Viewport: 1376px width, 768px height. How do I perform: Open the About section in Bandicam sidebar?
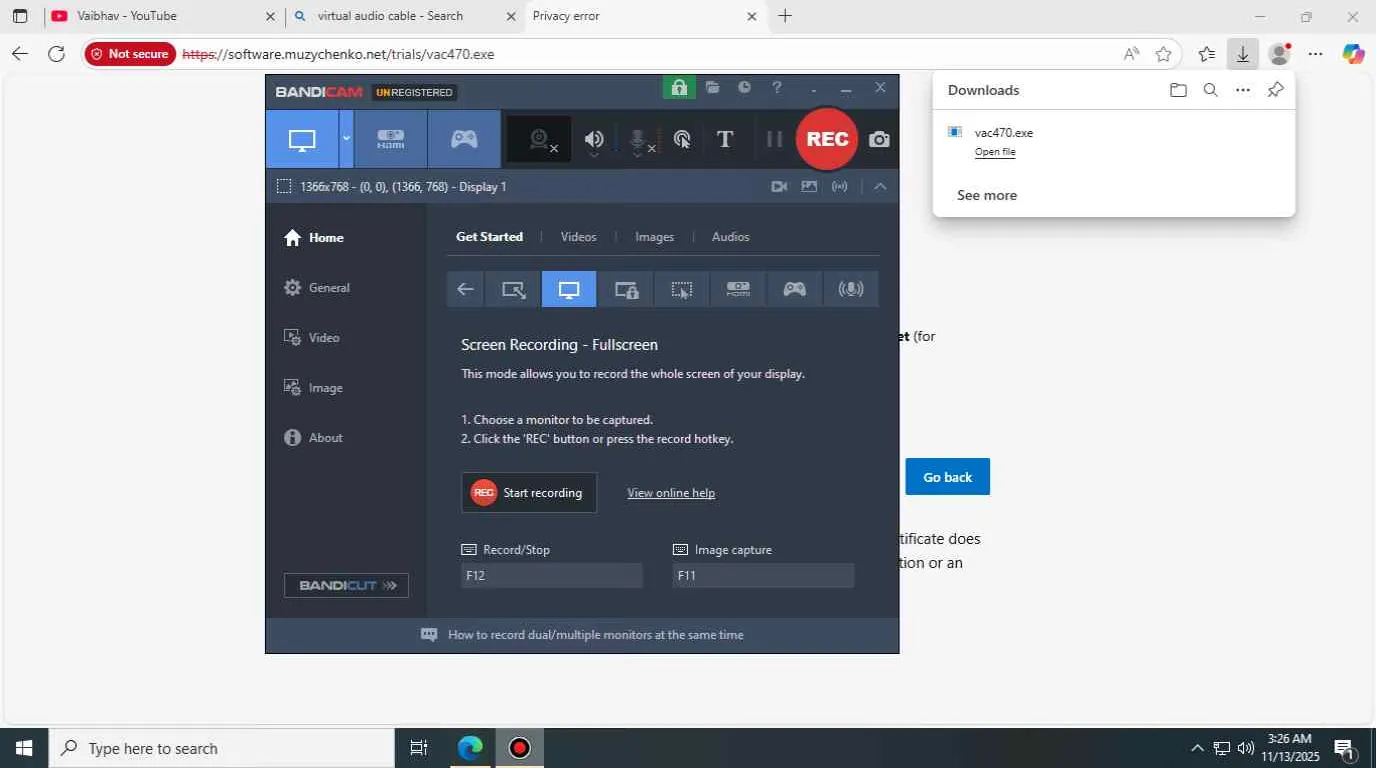(x=314, y=438)
